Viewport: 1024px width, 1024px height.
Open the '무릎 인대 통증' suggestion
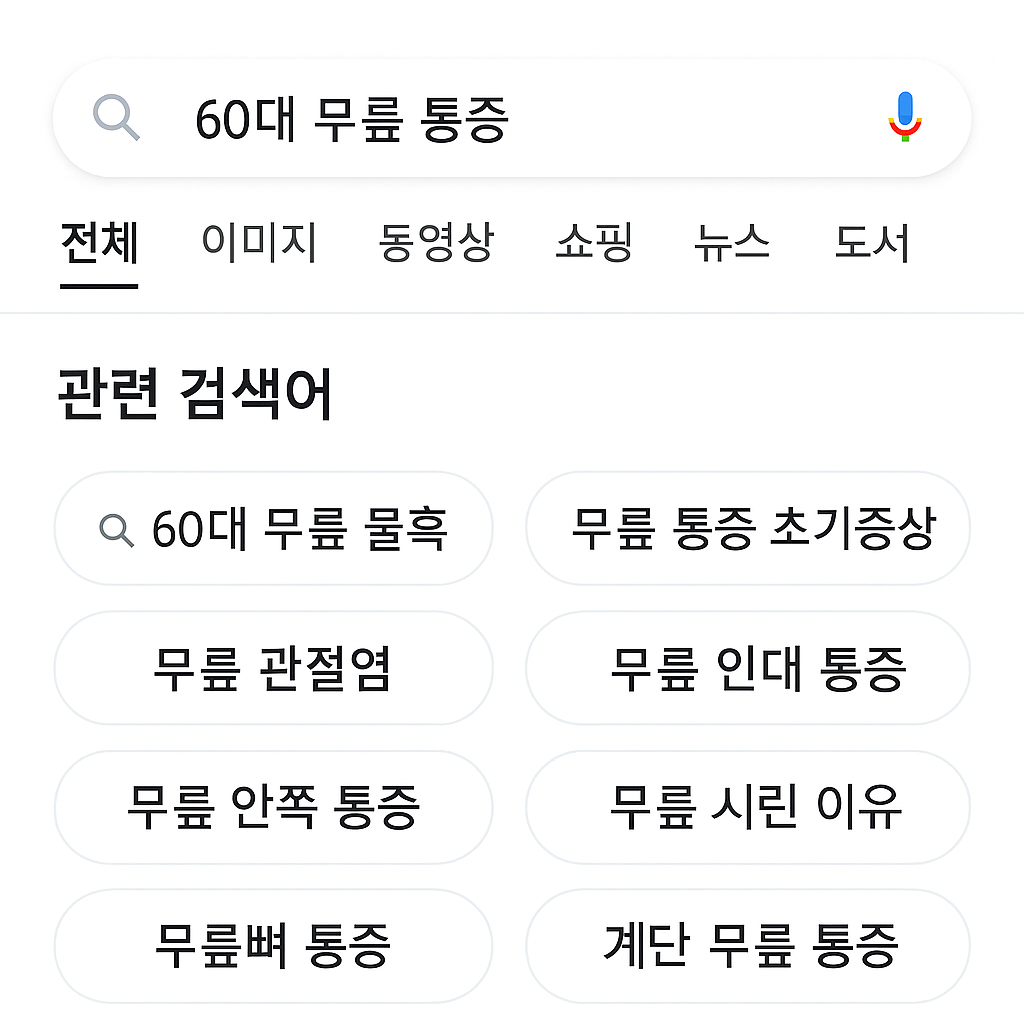[x=747, y=668]
